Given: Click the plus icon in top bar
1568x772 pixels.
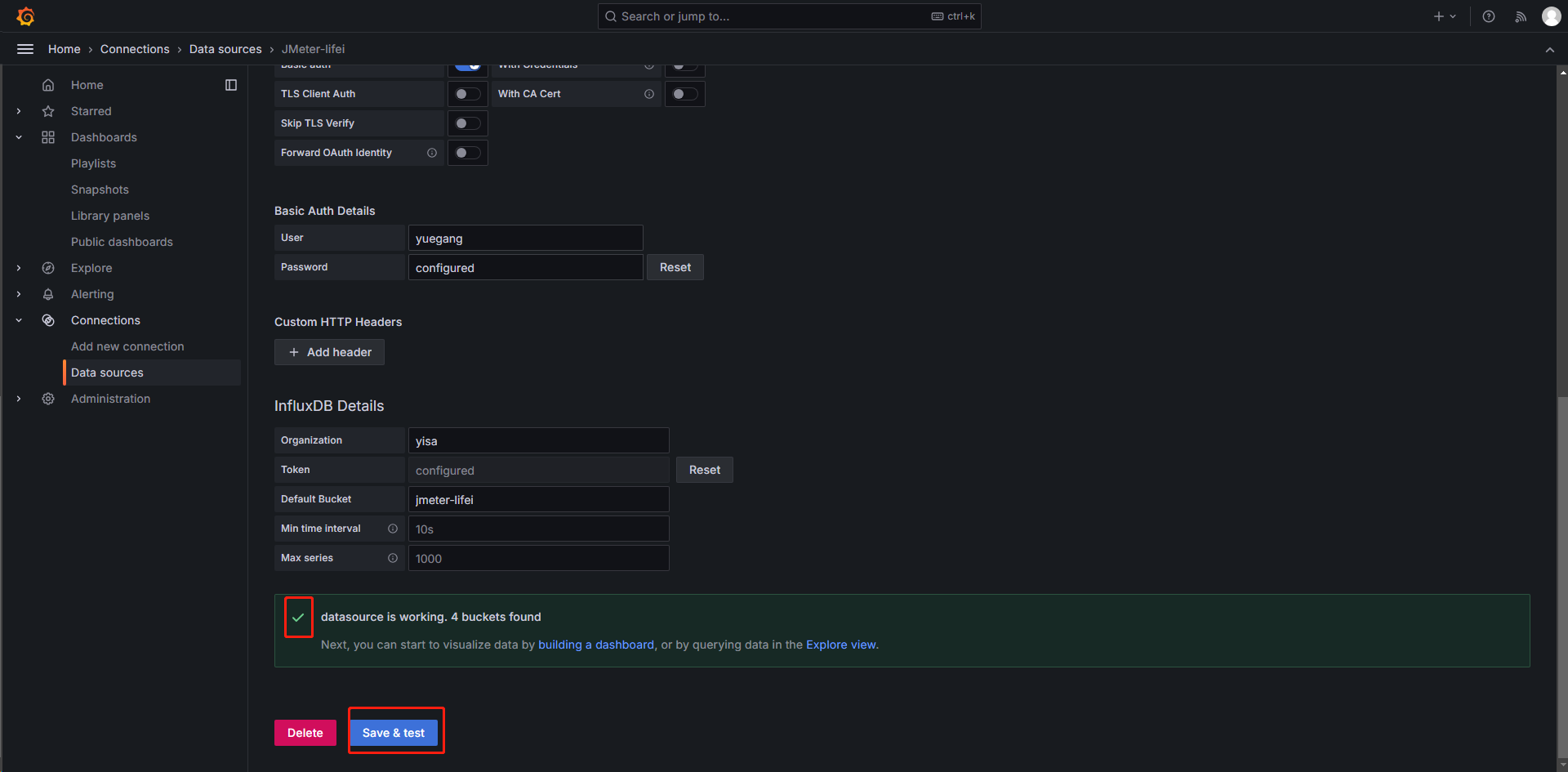Looking at the screenshot, I should [x=1439, y=16].
